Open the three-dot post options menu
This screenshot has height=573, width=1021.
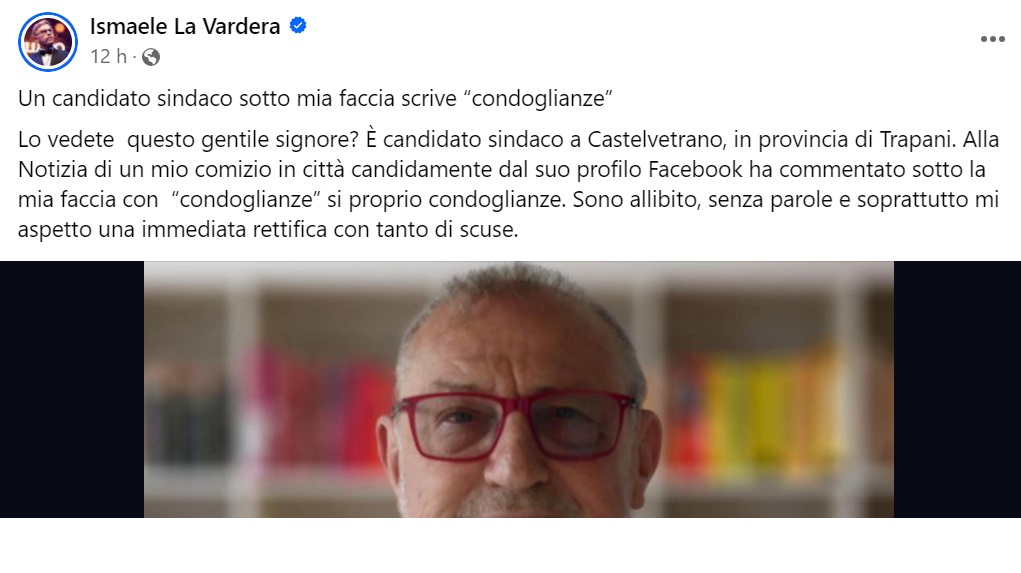992,40
